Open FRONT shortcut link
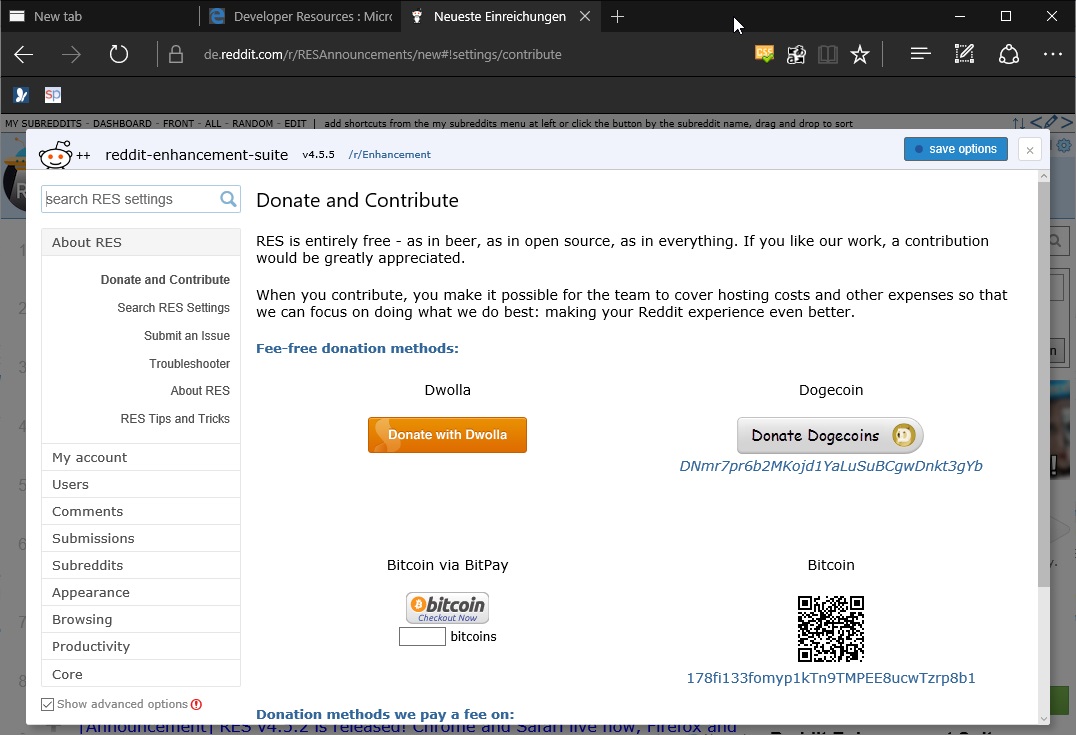 pos(178,124)
